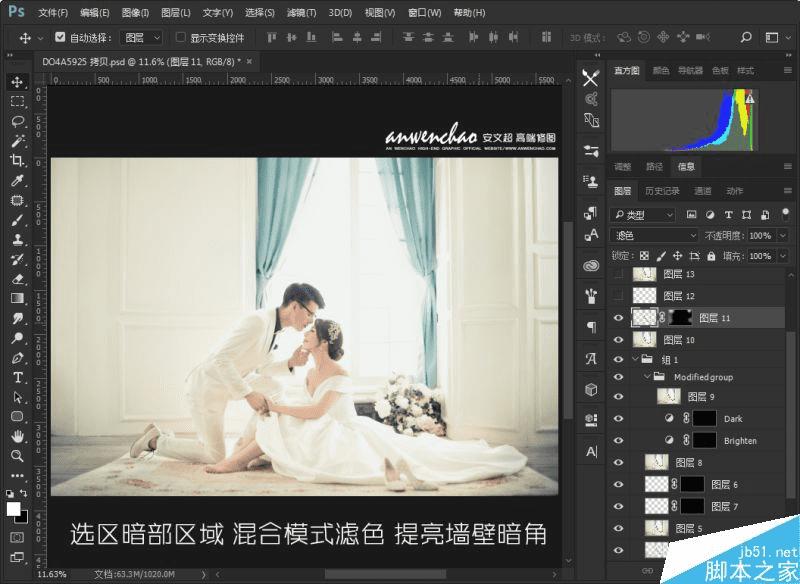The height and width of the screenshot is (584, 800).
Task: Click the lock all padlock icon
Action: pos(711,256)
